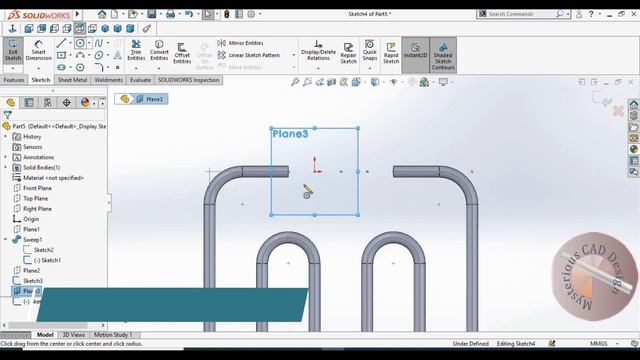This screenshot has height=360, width=640.
Task: Click Mirror Entities
Action: [240, 43]
